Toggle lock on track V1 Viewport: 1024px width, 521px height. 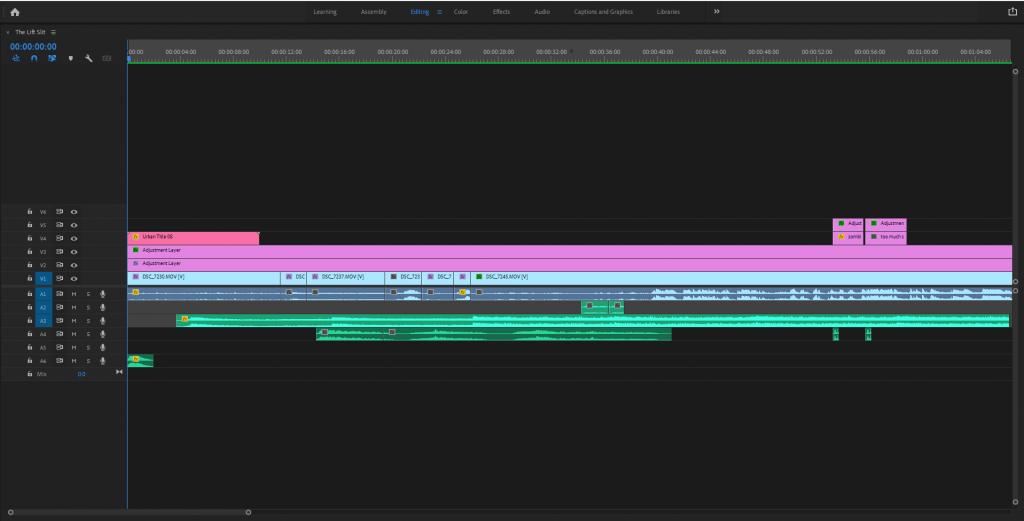click(x=30, y=278)
